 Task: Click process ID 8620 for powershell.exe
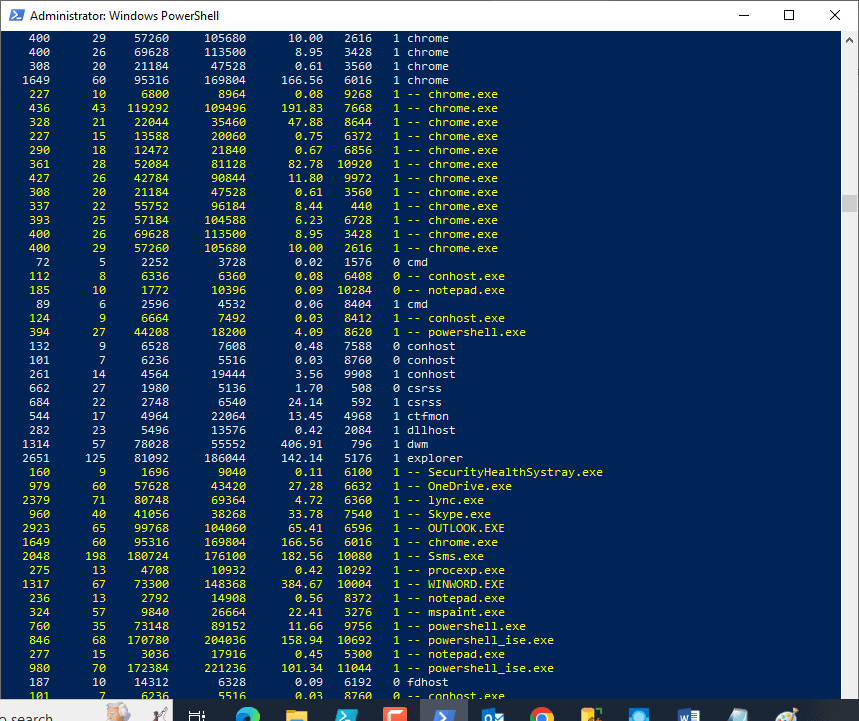click(358, 332)
